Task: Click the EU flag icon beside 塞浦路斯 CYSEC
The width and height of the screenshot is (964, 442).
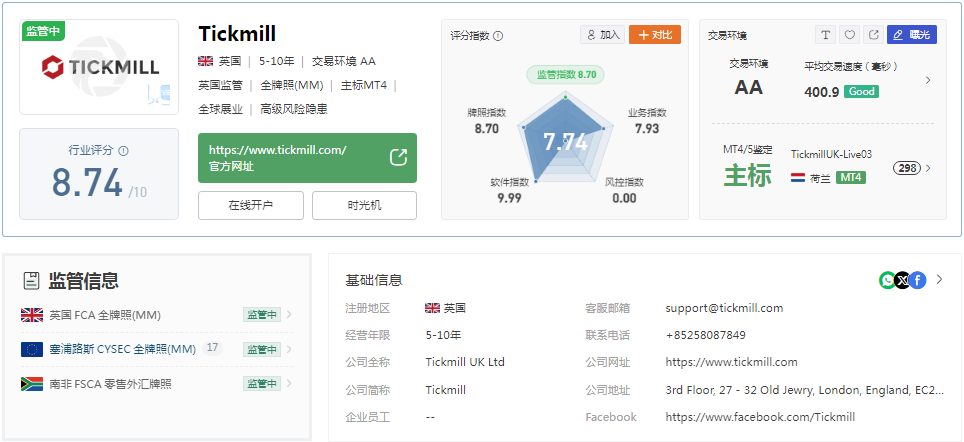Action: point(32,350)
